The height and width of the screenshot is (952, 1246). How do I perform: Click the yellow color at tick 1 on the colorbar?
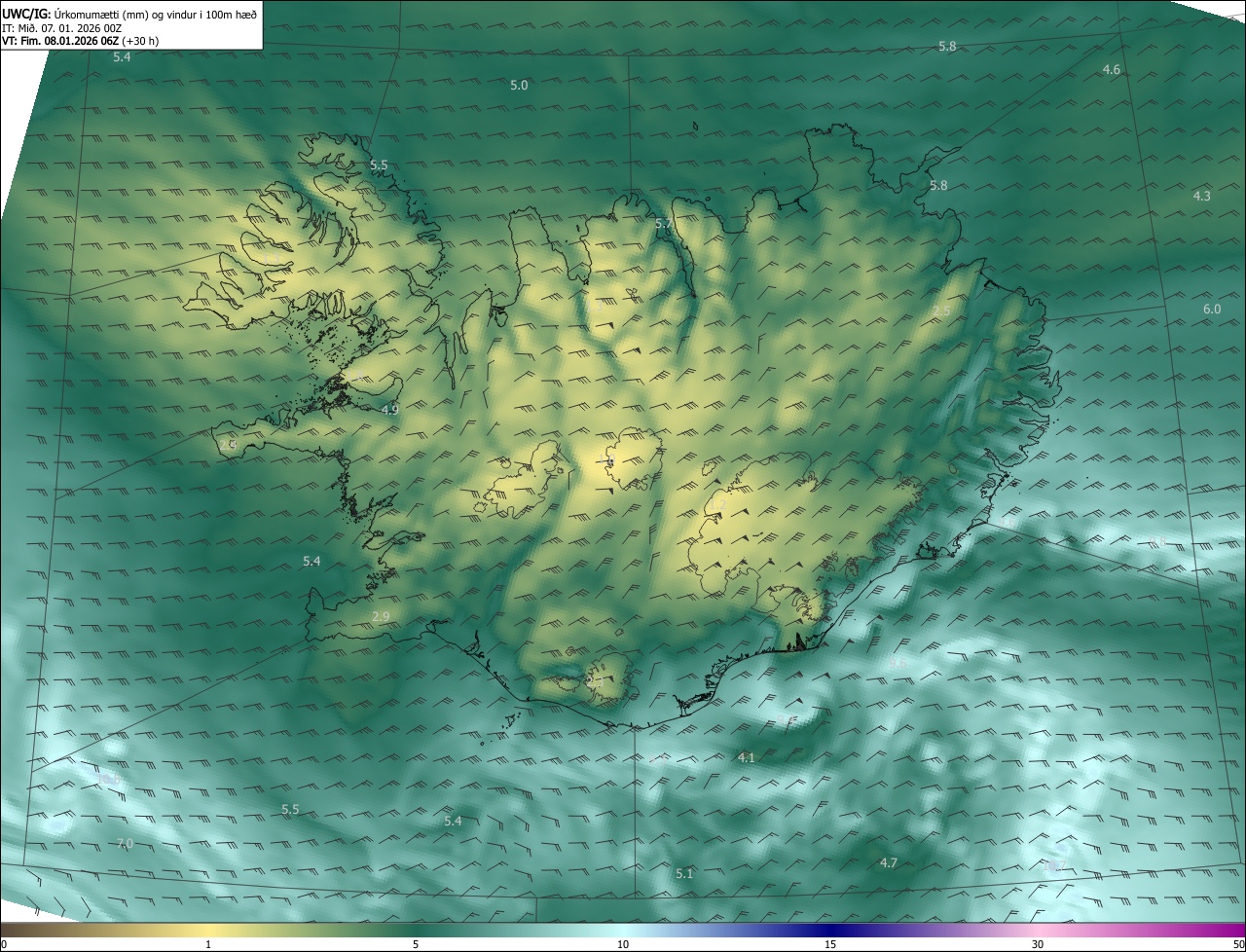click(x=208, y=930)
